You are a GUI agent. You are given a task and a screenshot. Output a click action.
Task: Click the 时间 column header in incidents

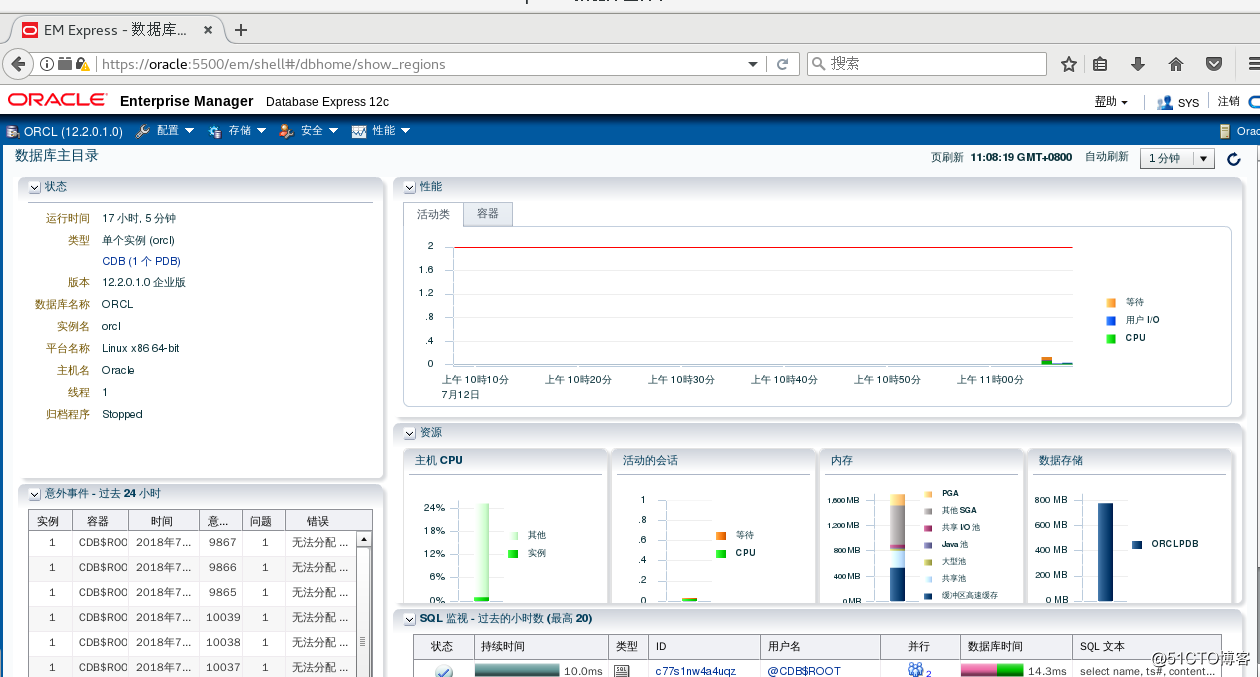(x=162, y=521)
